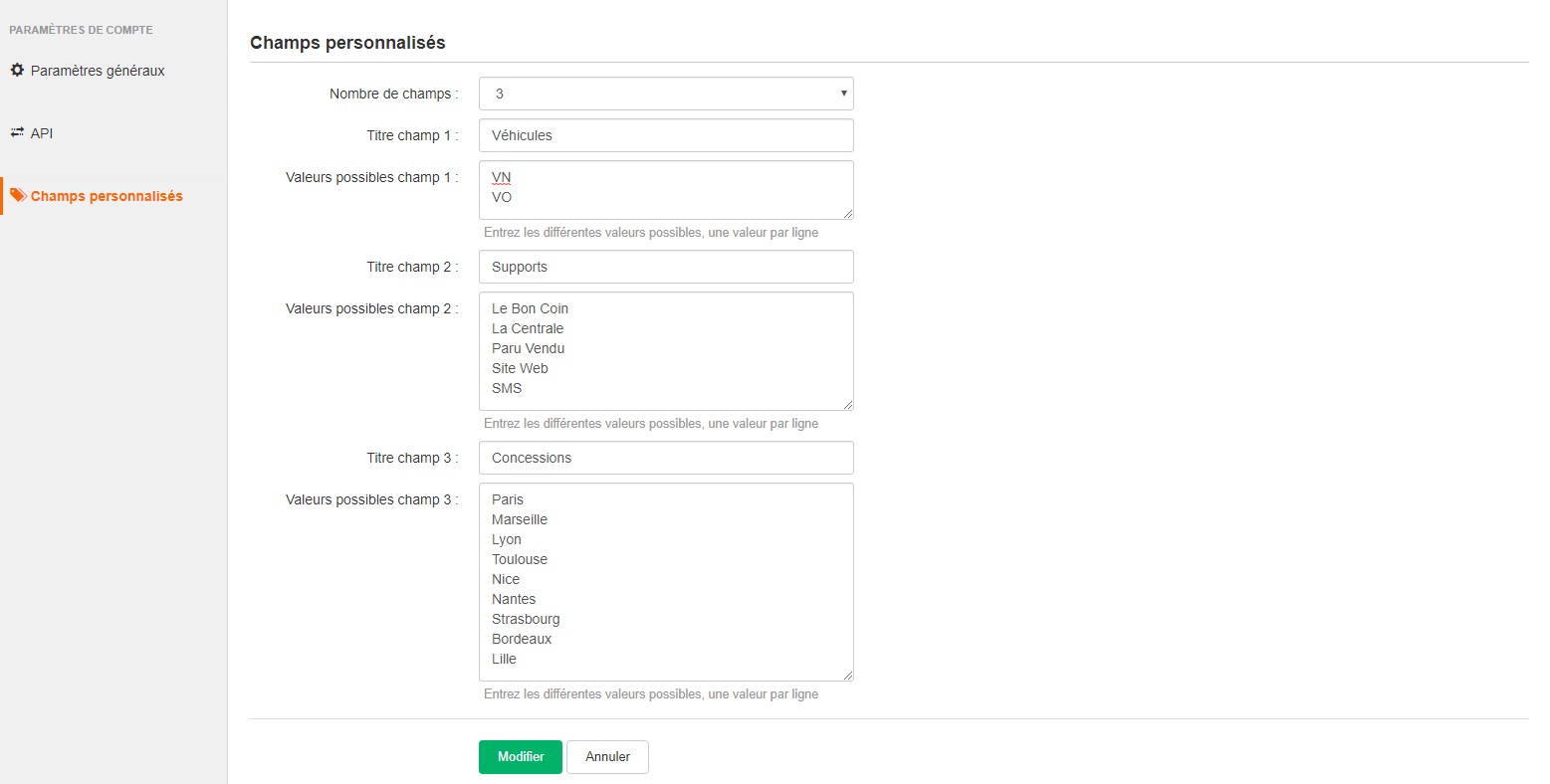Open the API section in the sidebar
1550x784 pixels.
tap(42, 132)
